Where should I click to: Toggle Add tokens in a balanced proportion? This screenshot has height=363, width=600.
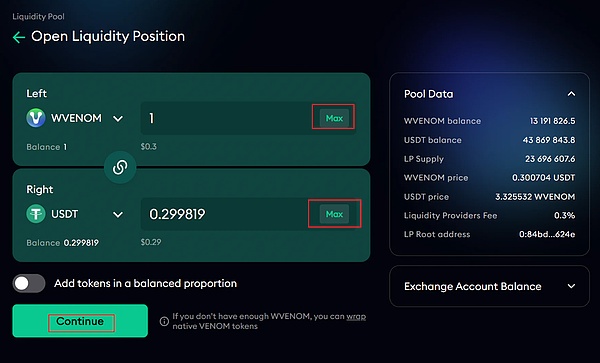[x=29, y=283]
